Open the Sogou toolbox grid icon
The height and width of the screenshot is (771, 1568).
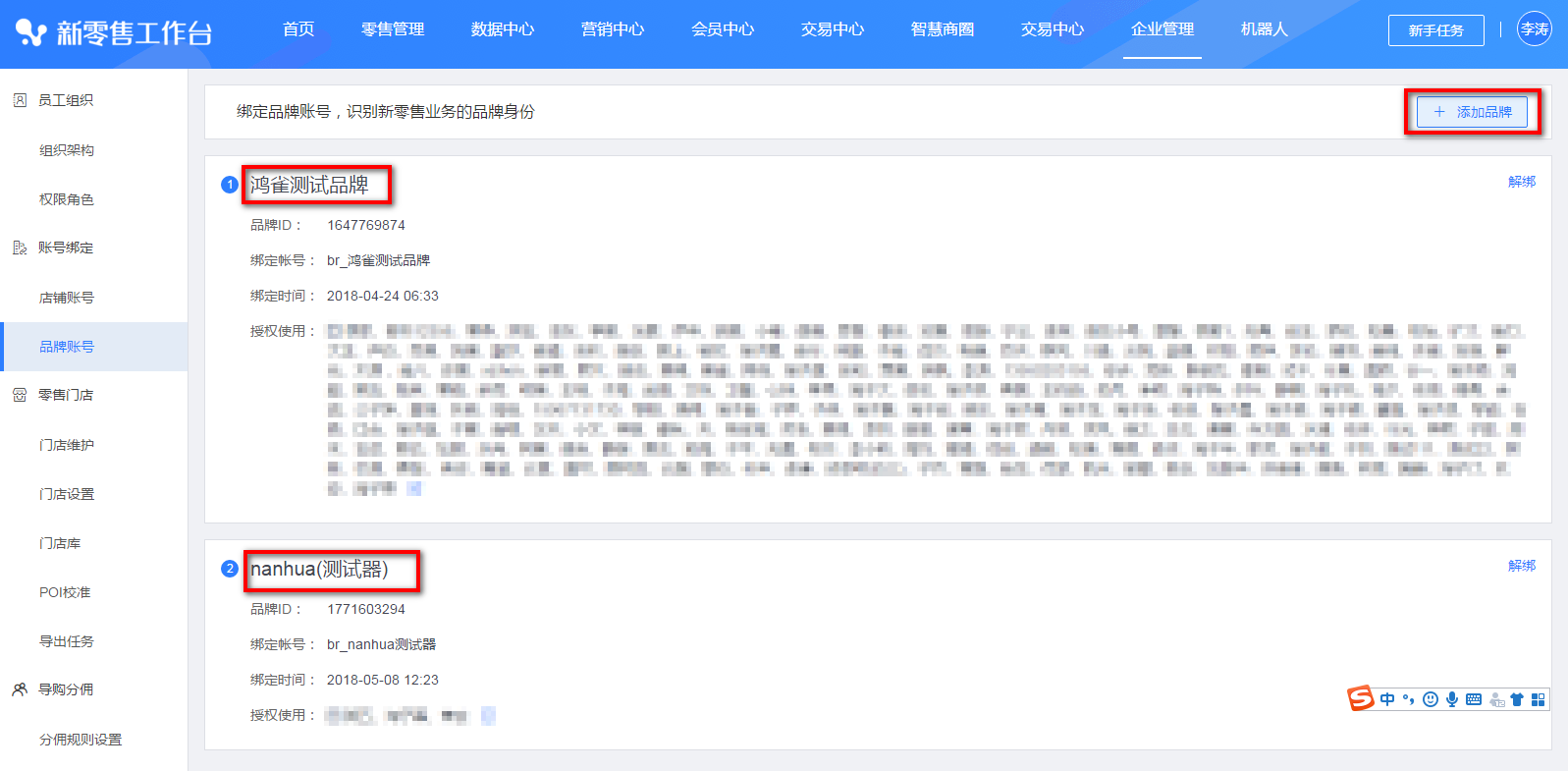click(x=1539, y=699)
